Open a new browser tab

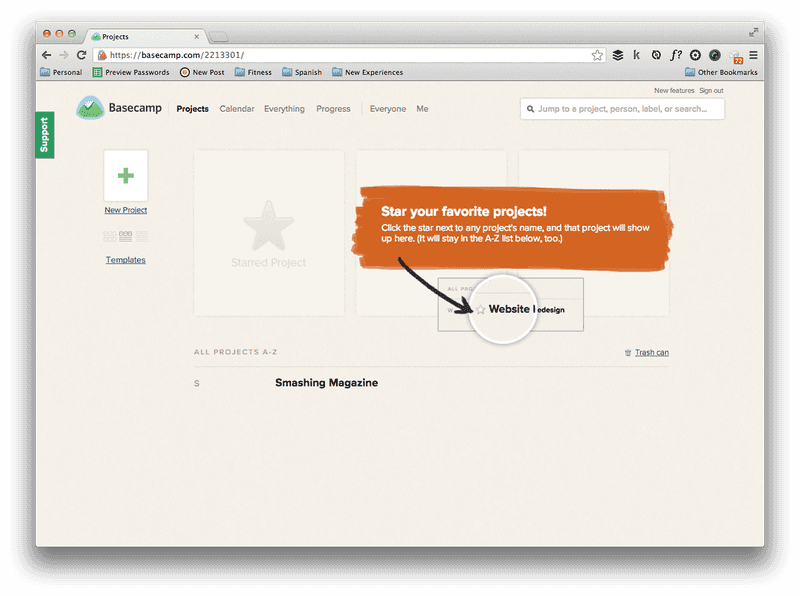coord(219,37)
